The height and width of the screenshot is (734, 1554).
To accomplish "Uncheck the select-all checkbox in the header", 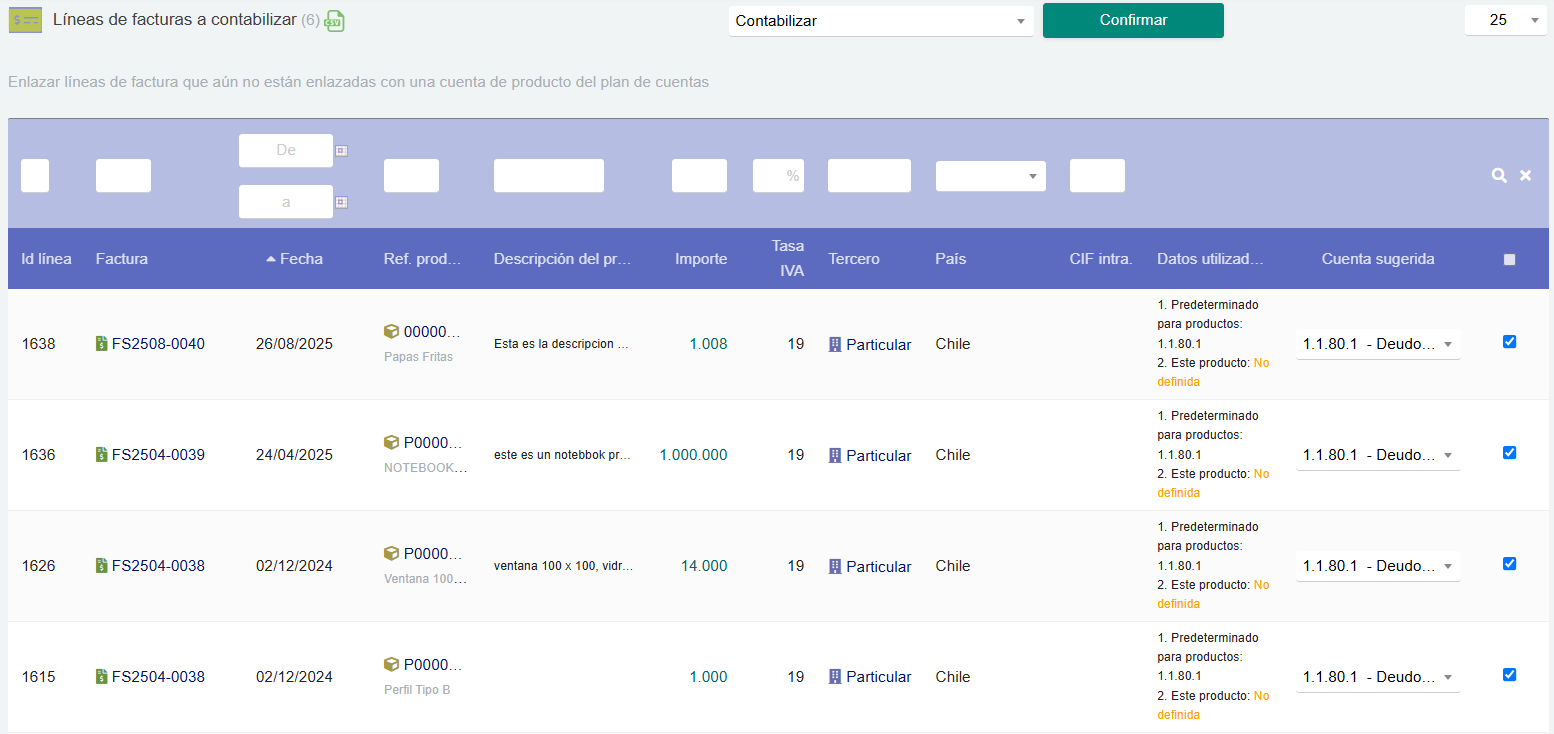I will click(x=1509, y=258).
